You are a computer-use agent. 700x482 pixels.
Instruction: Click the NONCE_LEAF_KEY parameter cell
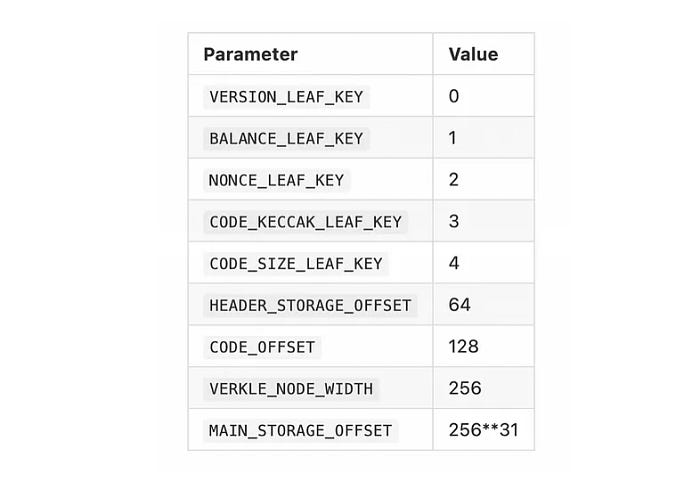click(x=276, y=180)
